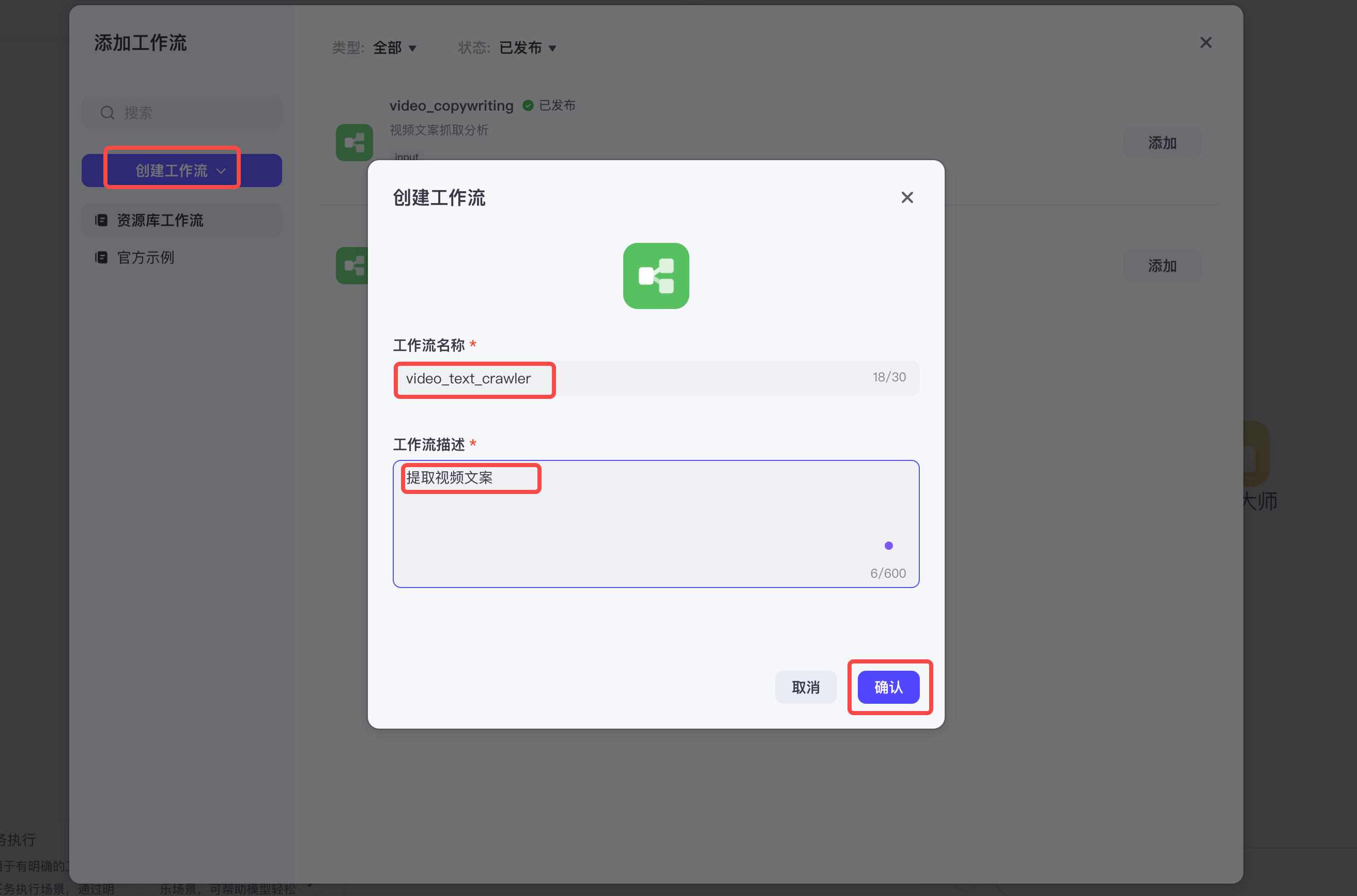Image resolution: width=1357 pixels, height=896 pixels.
Task: Click the 确认 button in create workflow dialog
Action: 888,687
